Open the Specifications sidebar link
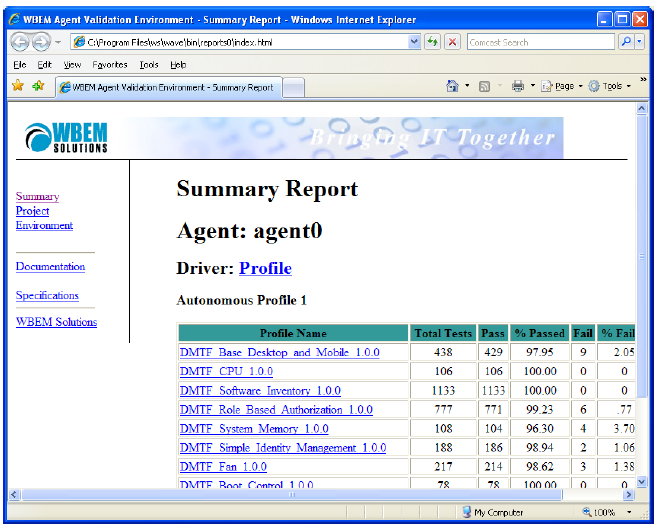The image size is (659, 531). point(47,296)
